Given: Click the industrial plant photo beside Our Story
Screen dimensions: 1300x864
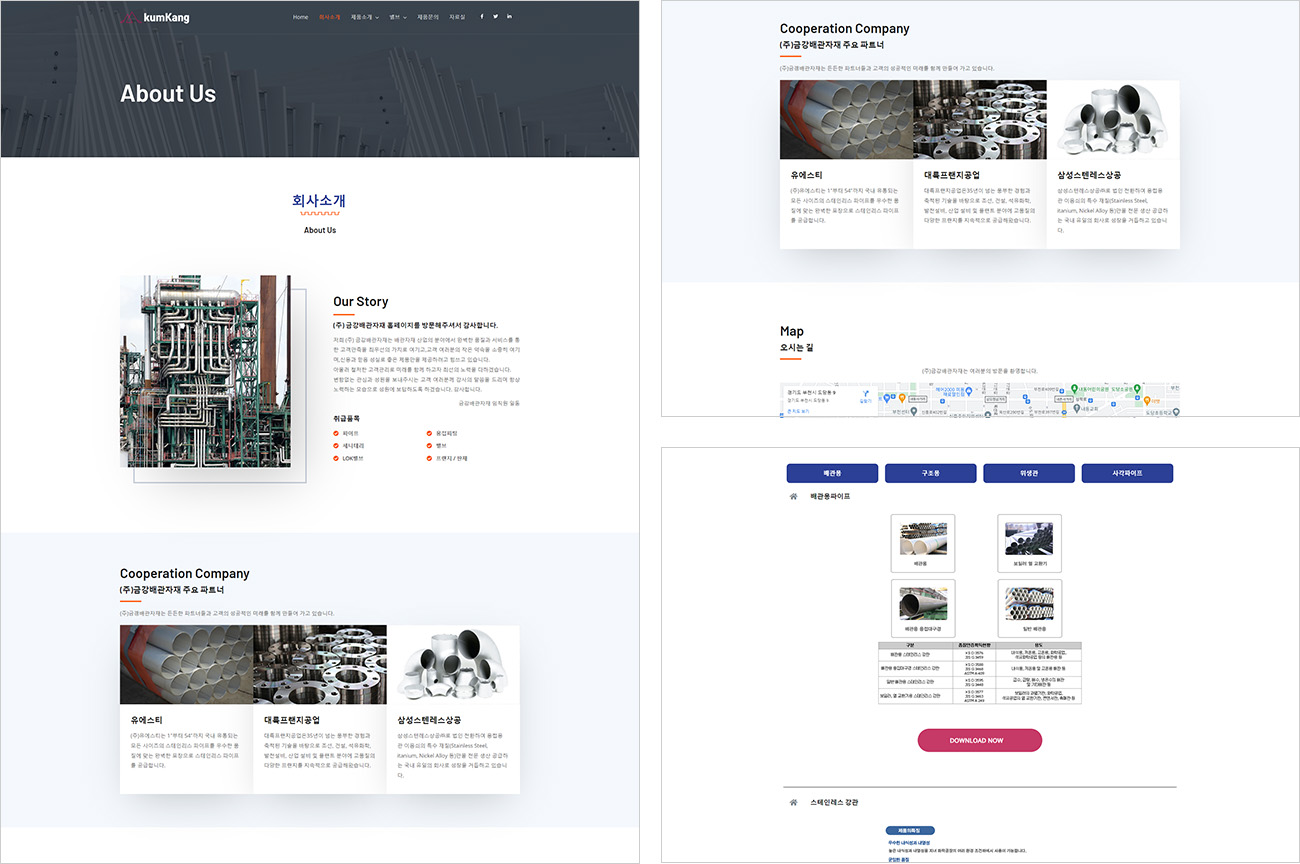Looking at the screenshot, I should click(x=205, y=371).
